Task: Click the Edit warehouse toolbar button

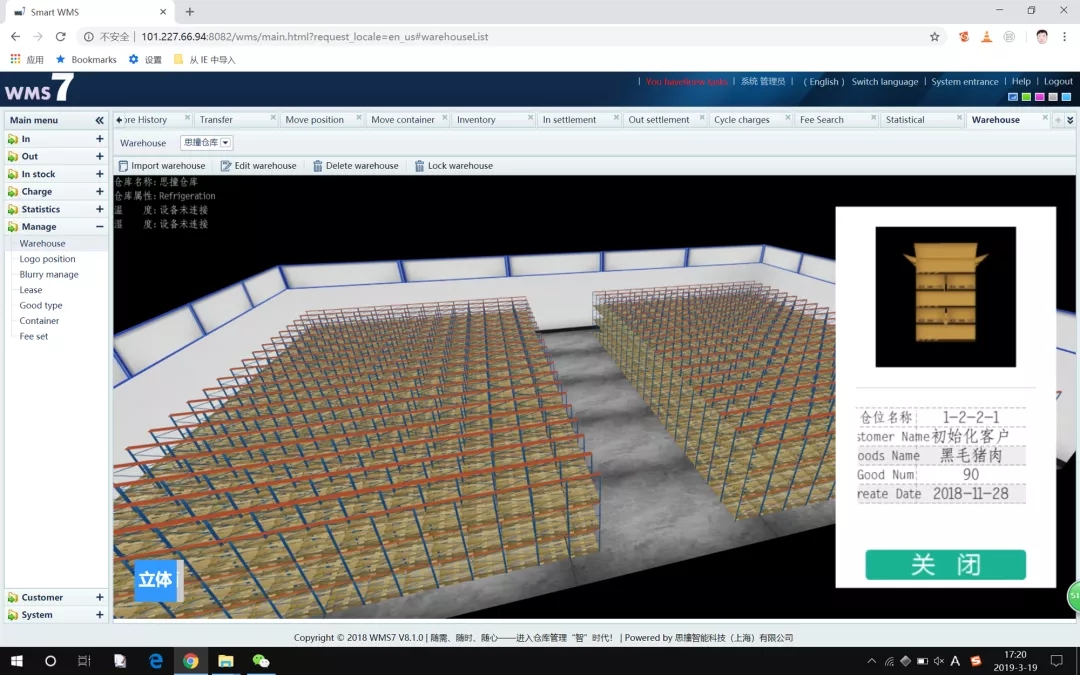Action: click(258, 166)
